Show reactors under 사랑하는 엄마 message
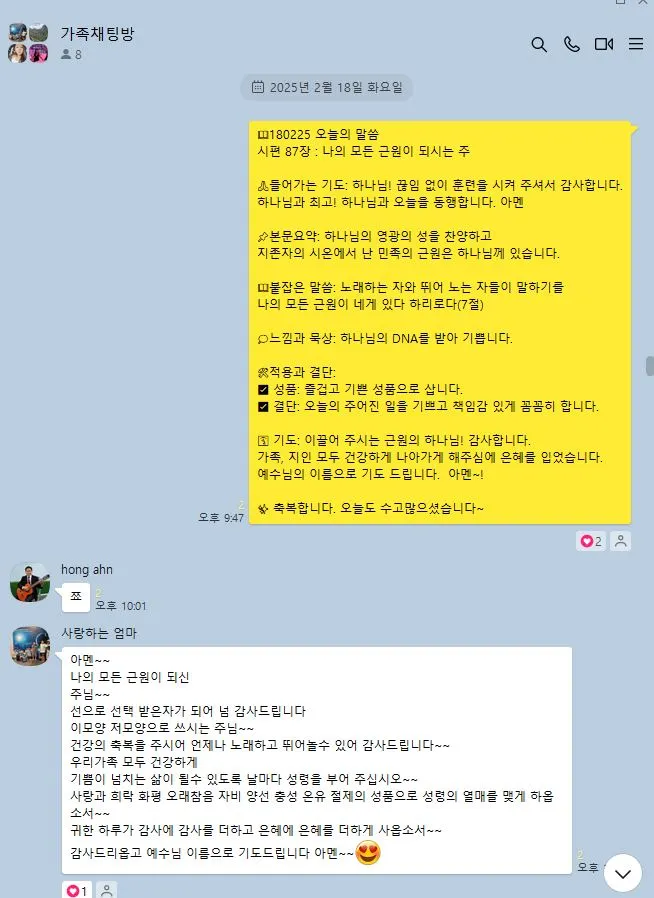 pyautogui.click(x=107, y=891)
